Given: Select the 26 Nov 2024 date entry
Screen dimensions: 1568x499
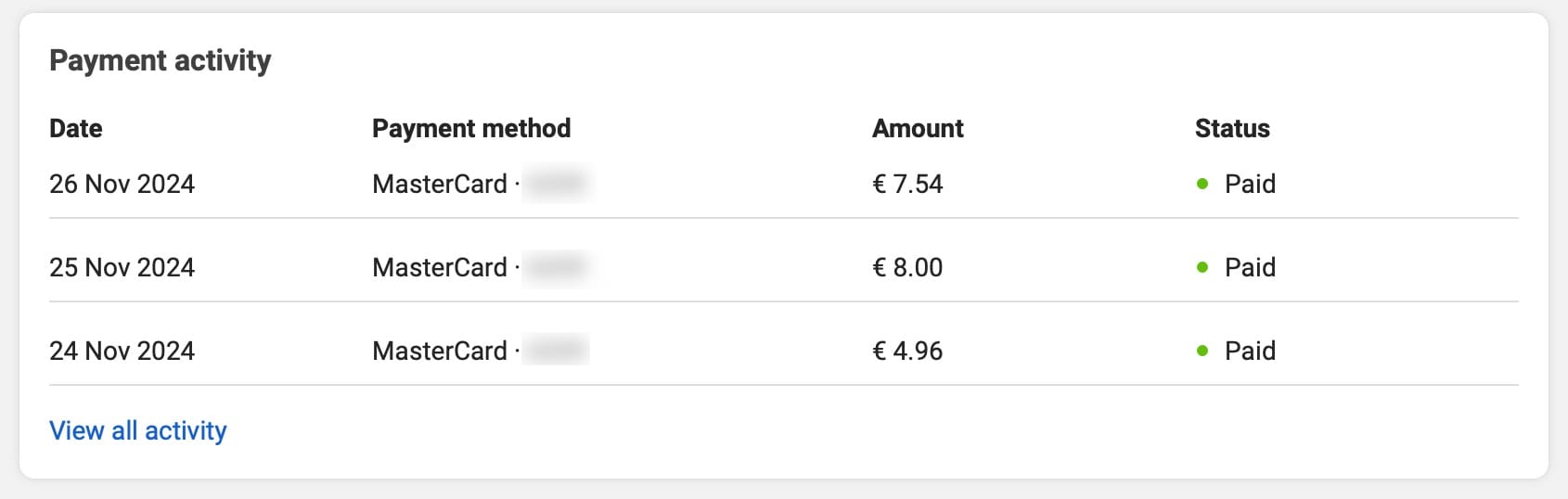Looking at the screenshot, I should pyautogui.click(x=122, y=184).
